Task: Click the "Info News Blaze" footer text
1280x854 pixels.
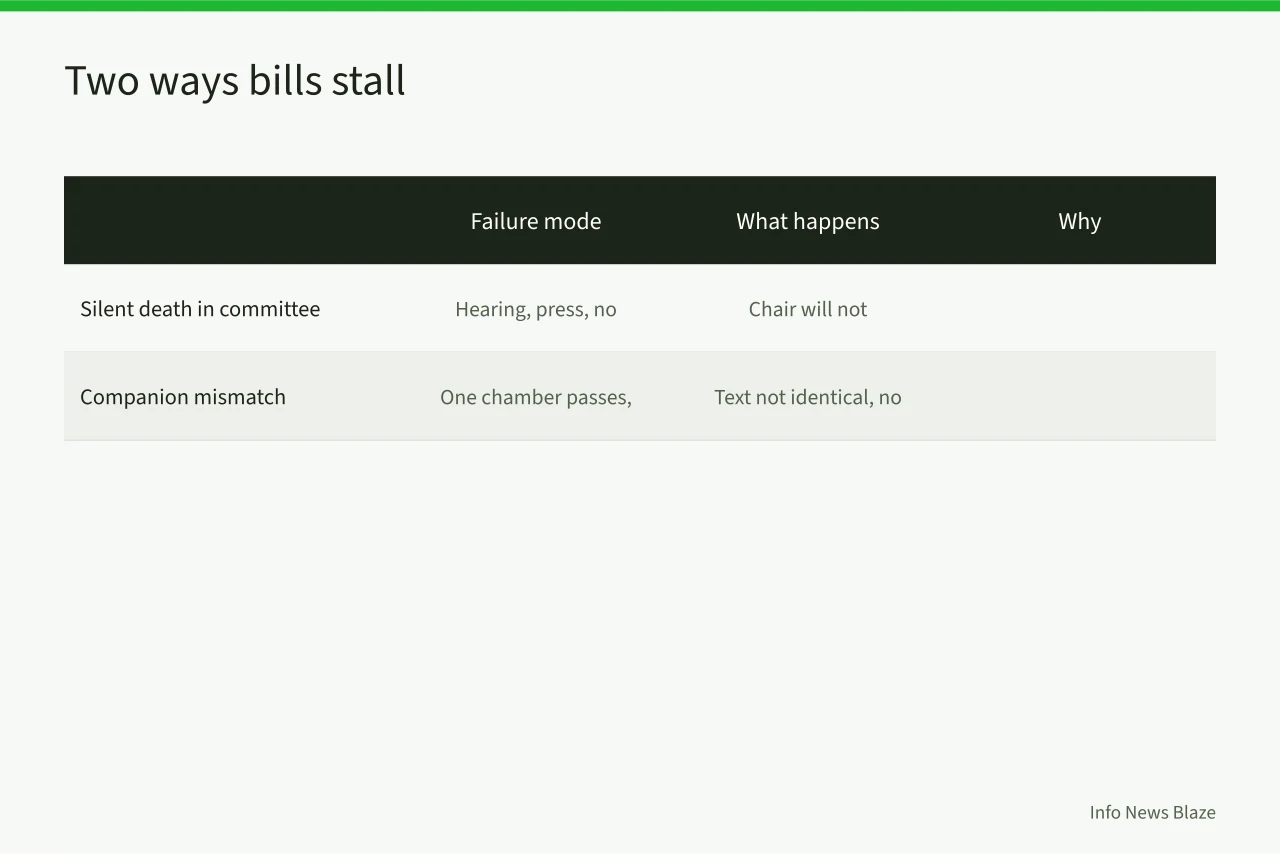Action: click(x=1153, y=812)
